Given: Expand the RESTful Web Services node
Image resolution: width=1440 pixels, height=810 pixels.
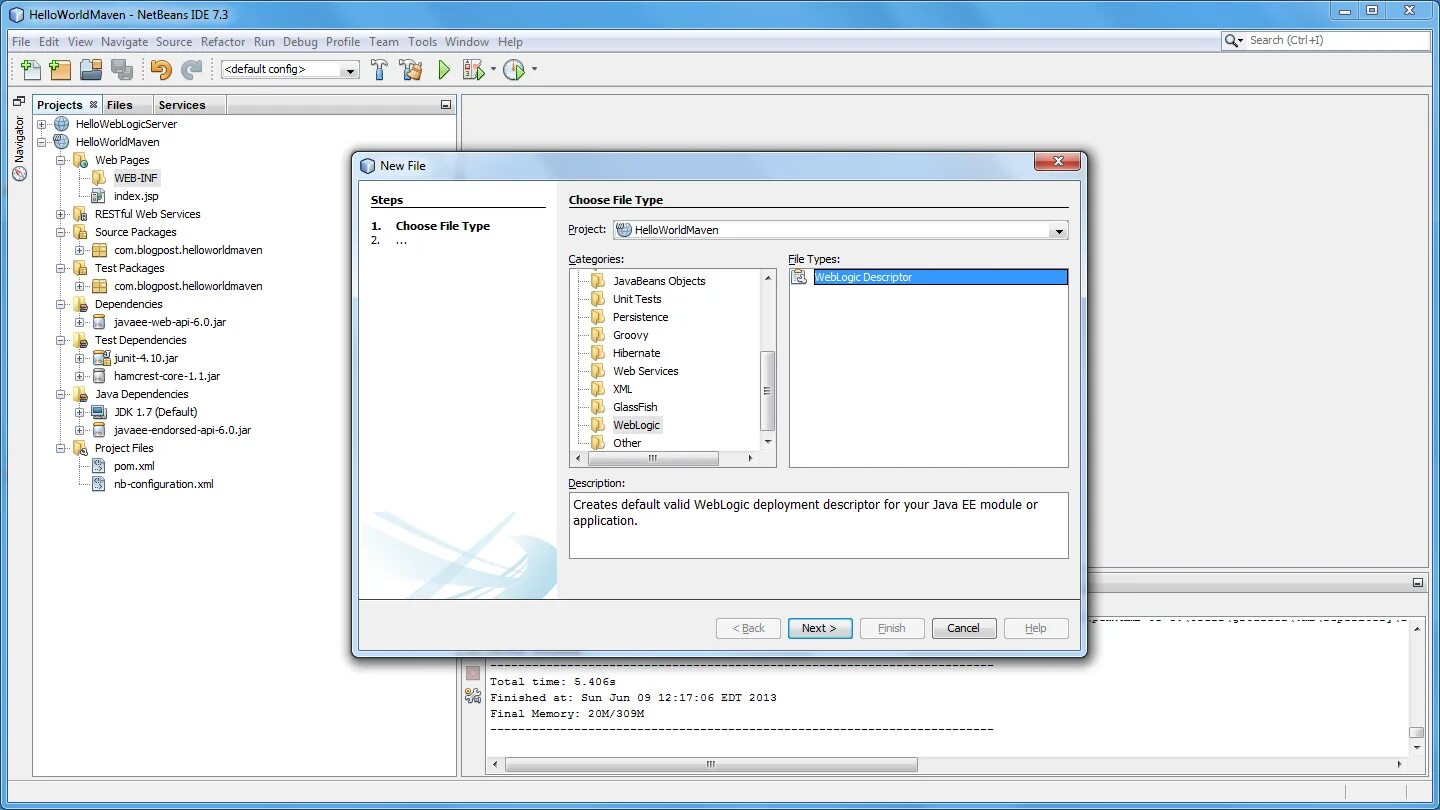Looking at the screenshot, I should pos(61,214).
